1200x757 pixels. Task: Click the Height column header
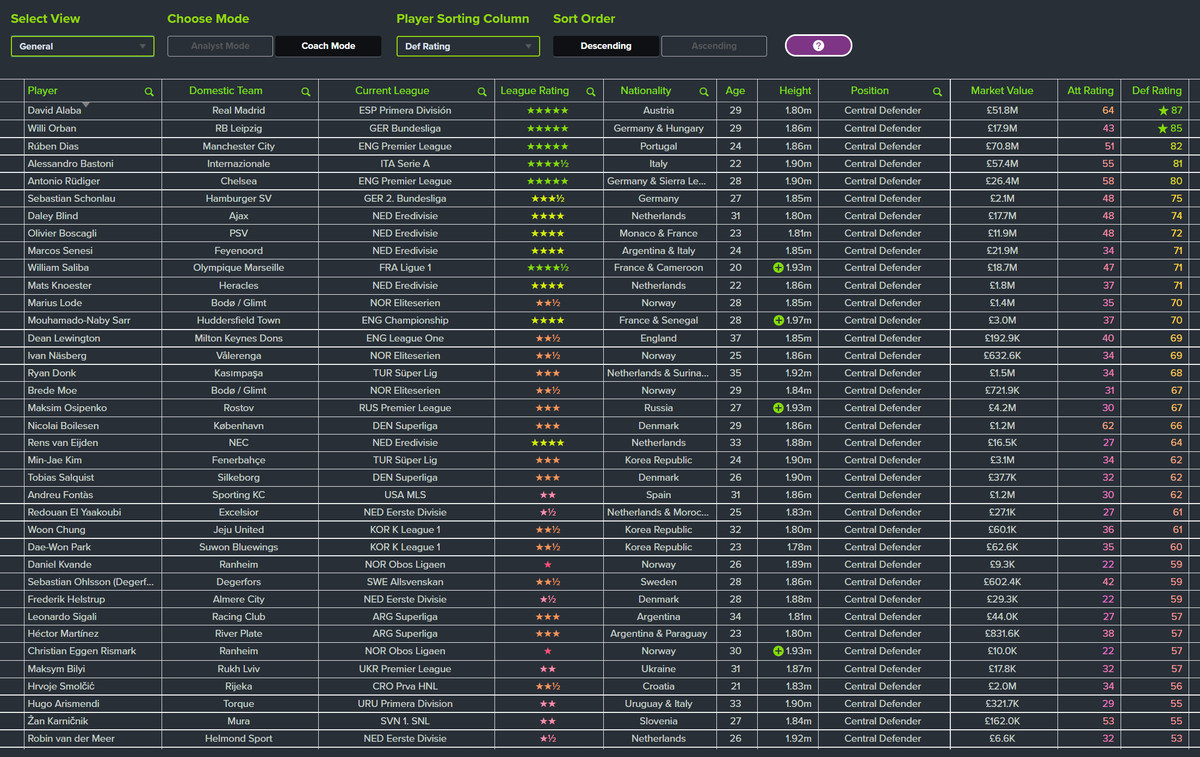coord(796,90)
